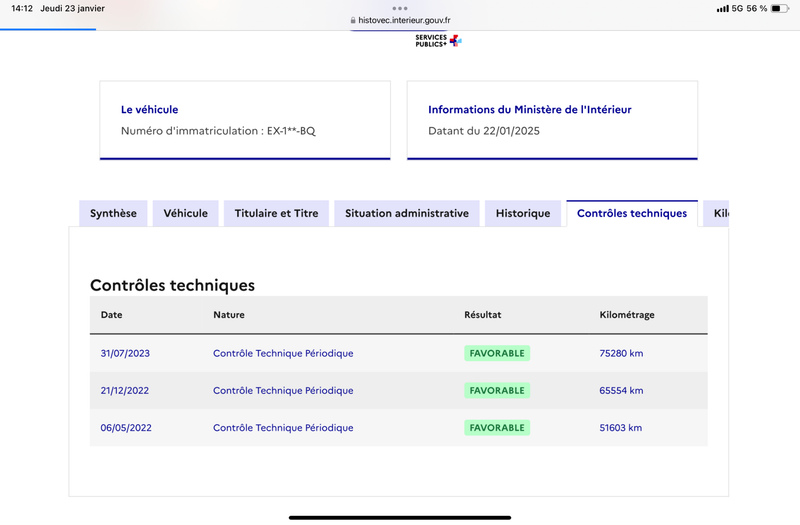Image resolution: width=800 pixels, height=525 pixels.
Task: Switch to the Véhicule tab
Action: tap(186, 213)
